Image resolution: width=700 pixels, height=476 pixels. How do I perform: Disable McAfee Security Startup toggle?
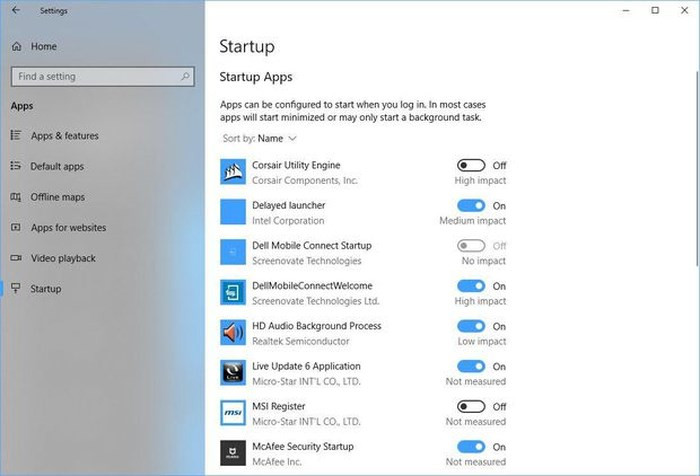pyautogui.click(x=471, y=446)
